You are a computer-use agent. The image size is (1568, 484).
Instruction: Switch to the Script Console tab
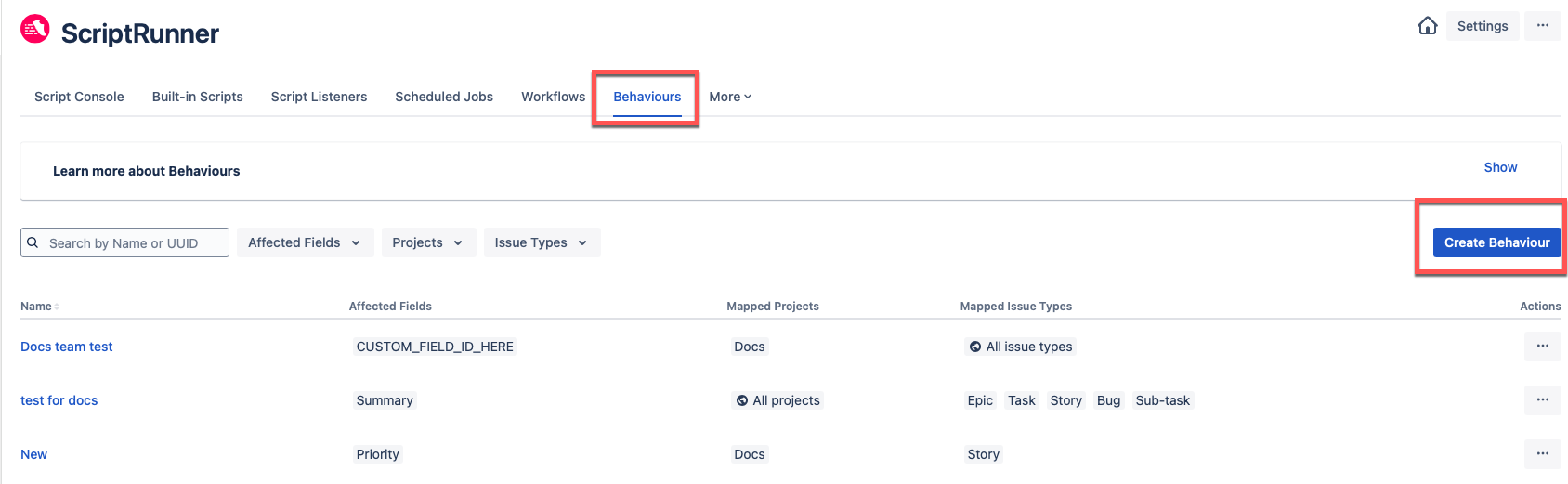79,97
